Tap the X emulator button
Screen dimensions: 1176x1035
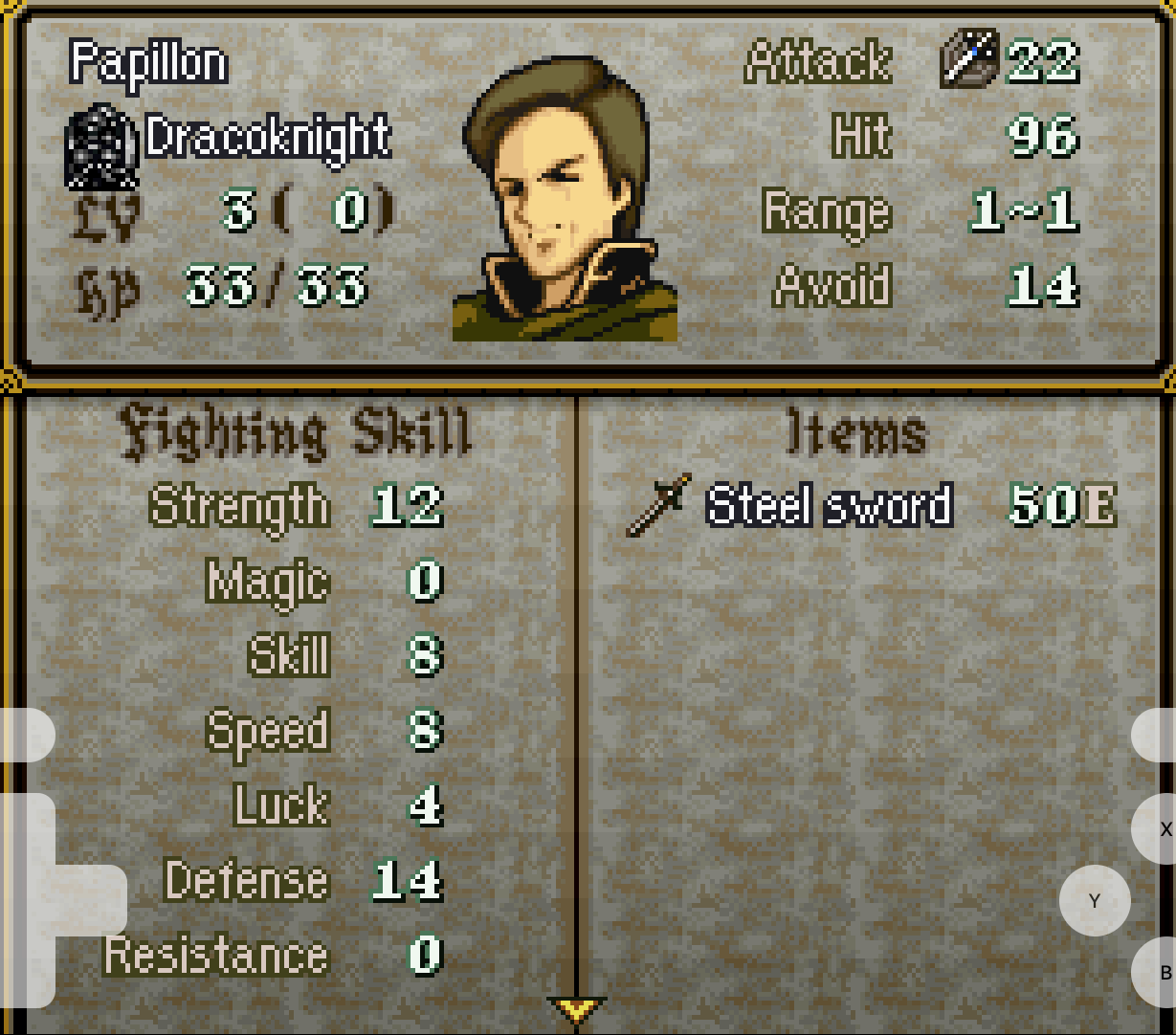tap(1154, 828)
